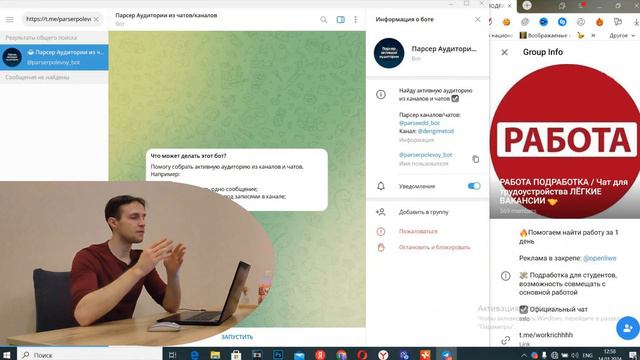Screen dimensions: 640x360
Task: Open the chat three-dot options menu
Action: coord(356,19)
